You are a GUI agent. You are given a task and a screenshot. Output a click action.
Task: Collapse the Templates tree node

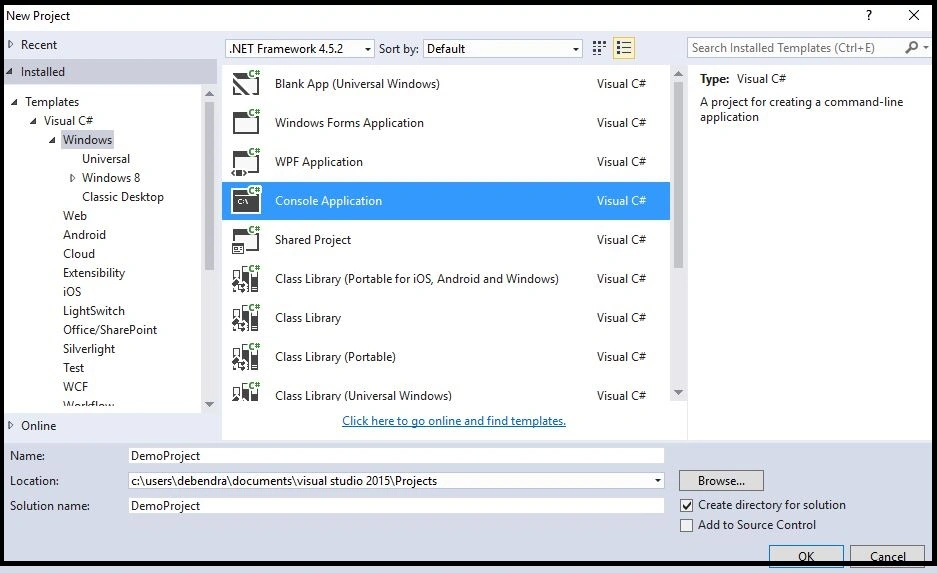(x=14, y=102)
